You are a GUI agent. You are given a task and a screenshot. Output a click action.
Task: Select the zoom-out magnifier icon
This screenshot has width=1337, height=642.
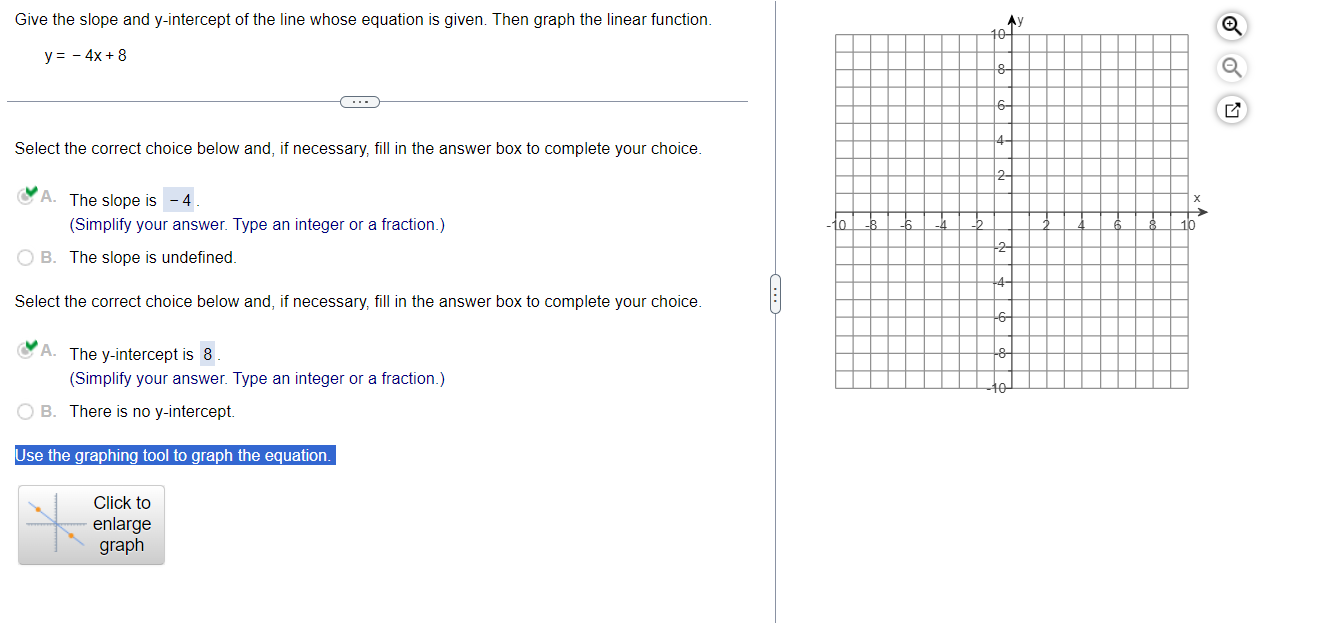click(1231, 67)
